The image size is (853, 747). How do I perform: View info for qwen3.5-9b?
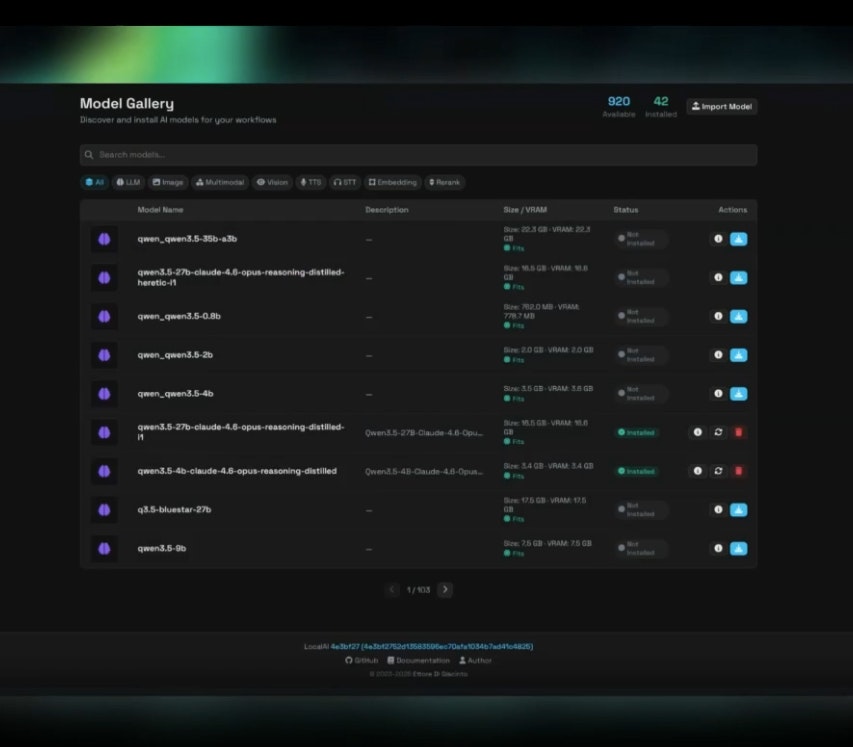coord(718,548)
